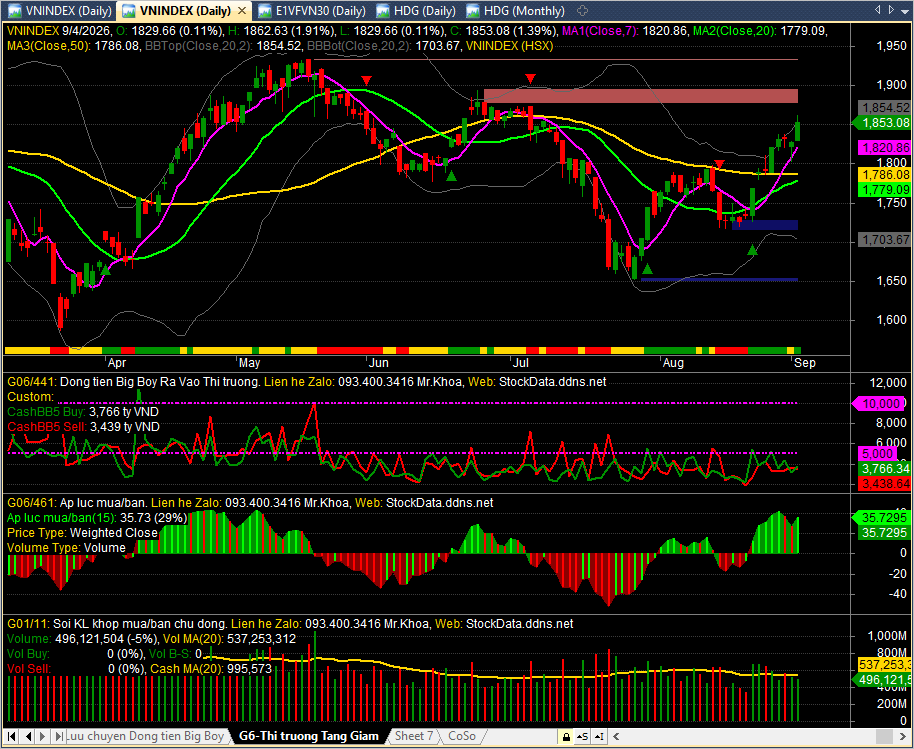Go to next sheet tab arrow
Image resolution: width=914 pixels, height=749 pixels.
point(44,736)
